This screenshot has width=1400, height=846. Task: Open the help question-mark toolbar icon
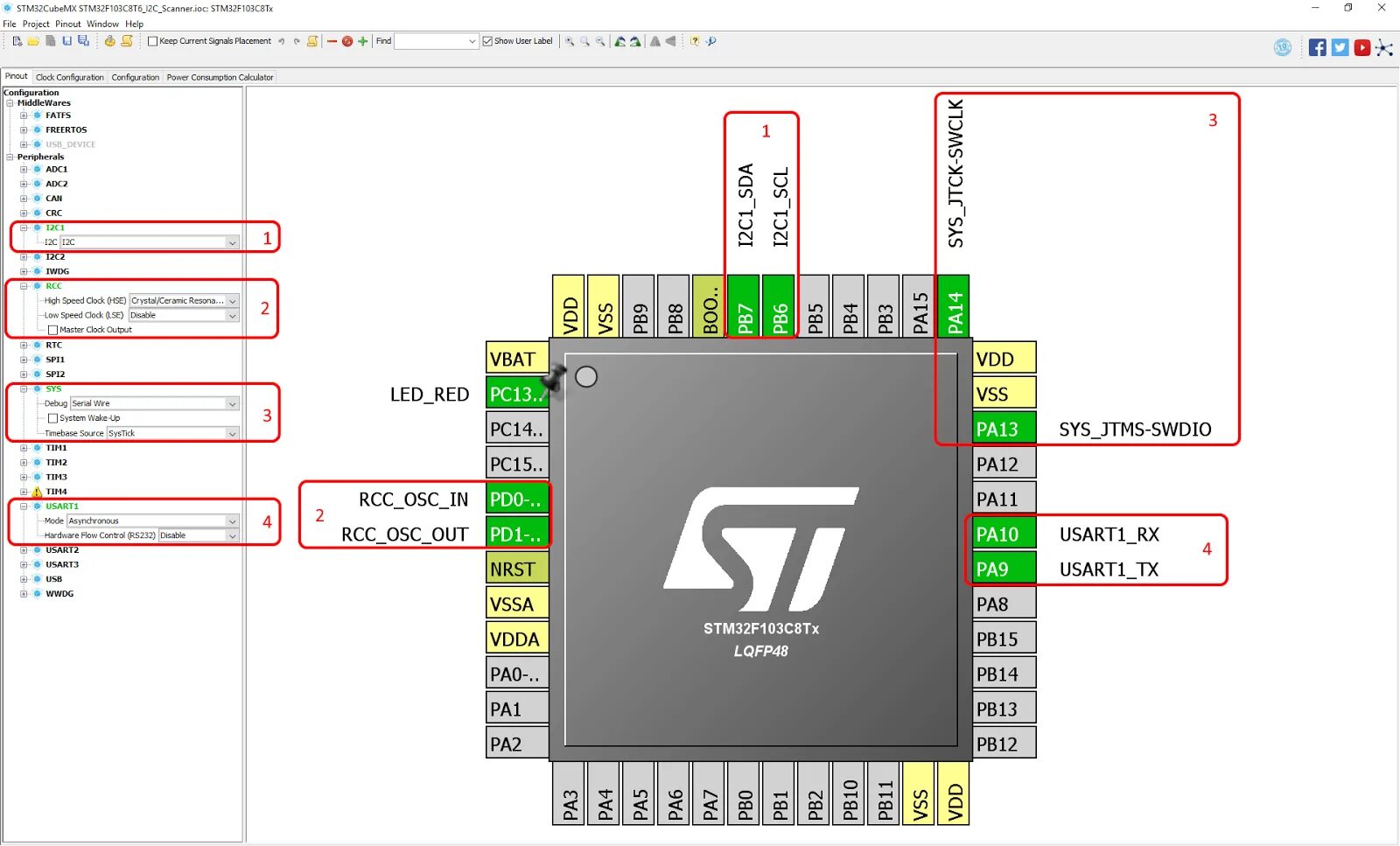click(x=695, y=41)
